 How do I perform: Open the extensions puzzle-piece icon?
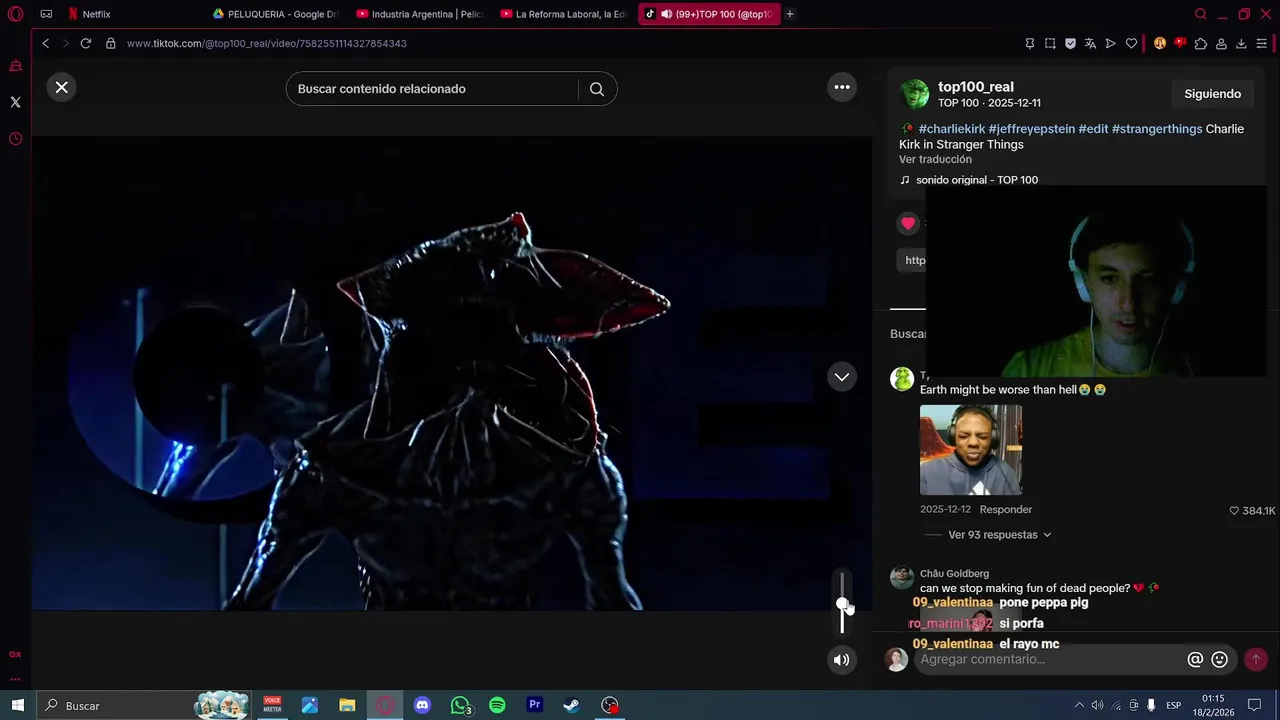[x=1201, y=43]
